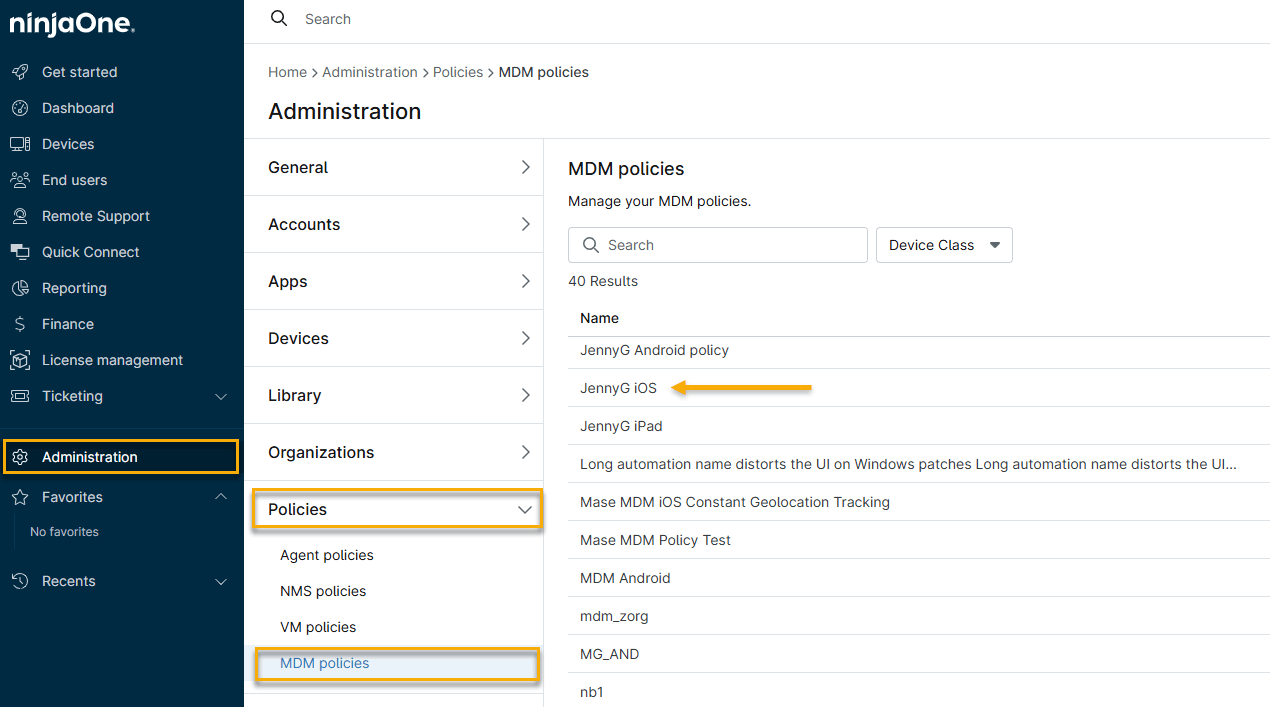The width and height of the screenshot is (1270, 707).
Task: Click the Quick Connect icon
Action: coord(19,252)
